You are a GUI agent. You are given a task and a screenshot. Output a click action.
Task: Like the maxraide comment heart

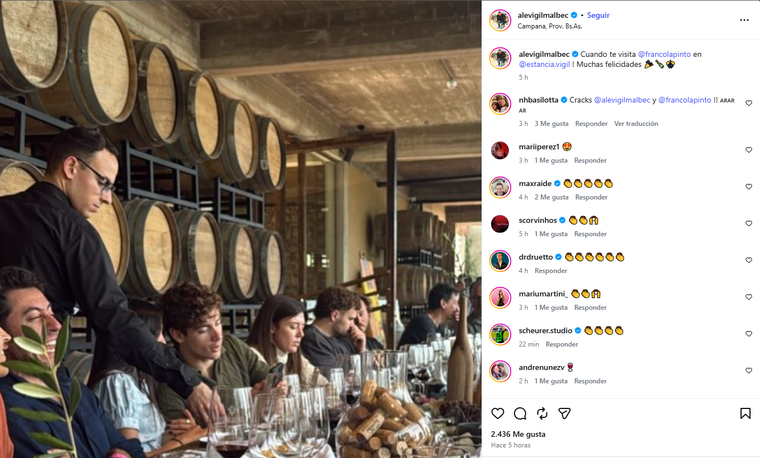tap(748, 187)
